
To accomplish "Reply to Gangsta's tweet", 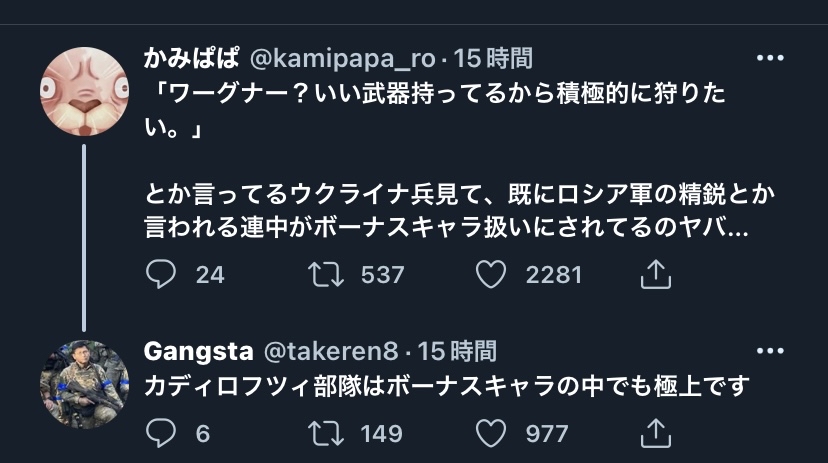I will (161, 432).
